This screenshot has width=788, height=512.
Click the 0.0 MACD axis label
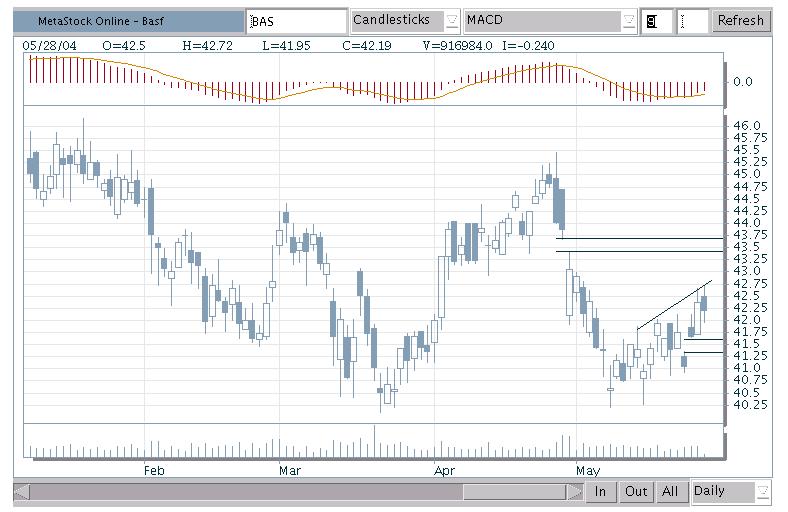click(743, 81)
